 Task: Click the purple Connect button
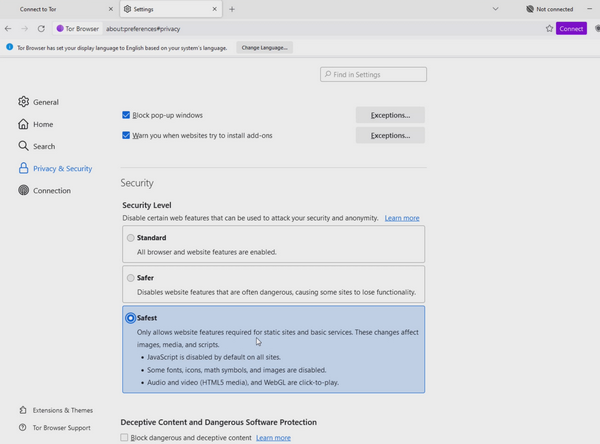(x=571, y=29)
